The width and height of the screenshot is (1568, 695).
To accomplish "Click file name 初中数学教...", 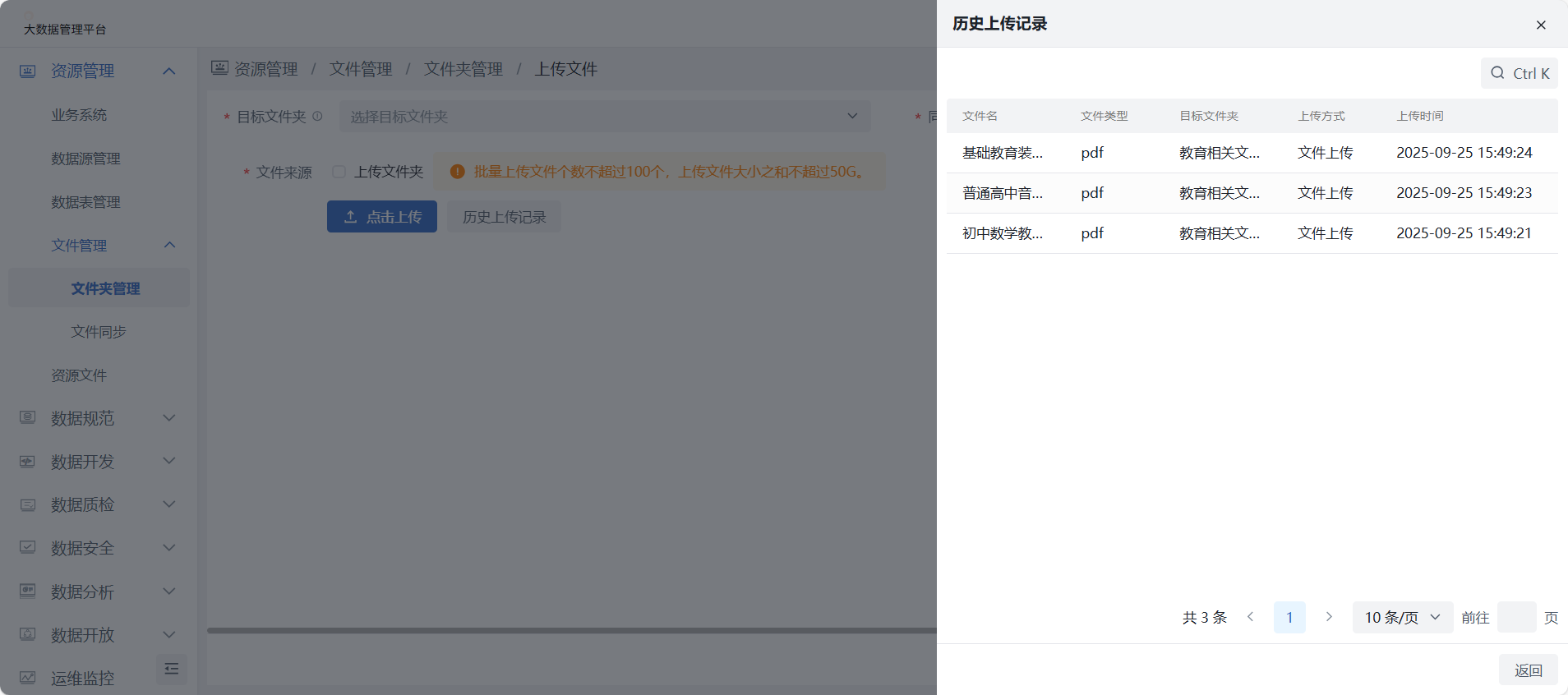I will tap(1003, 233).
